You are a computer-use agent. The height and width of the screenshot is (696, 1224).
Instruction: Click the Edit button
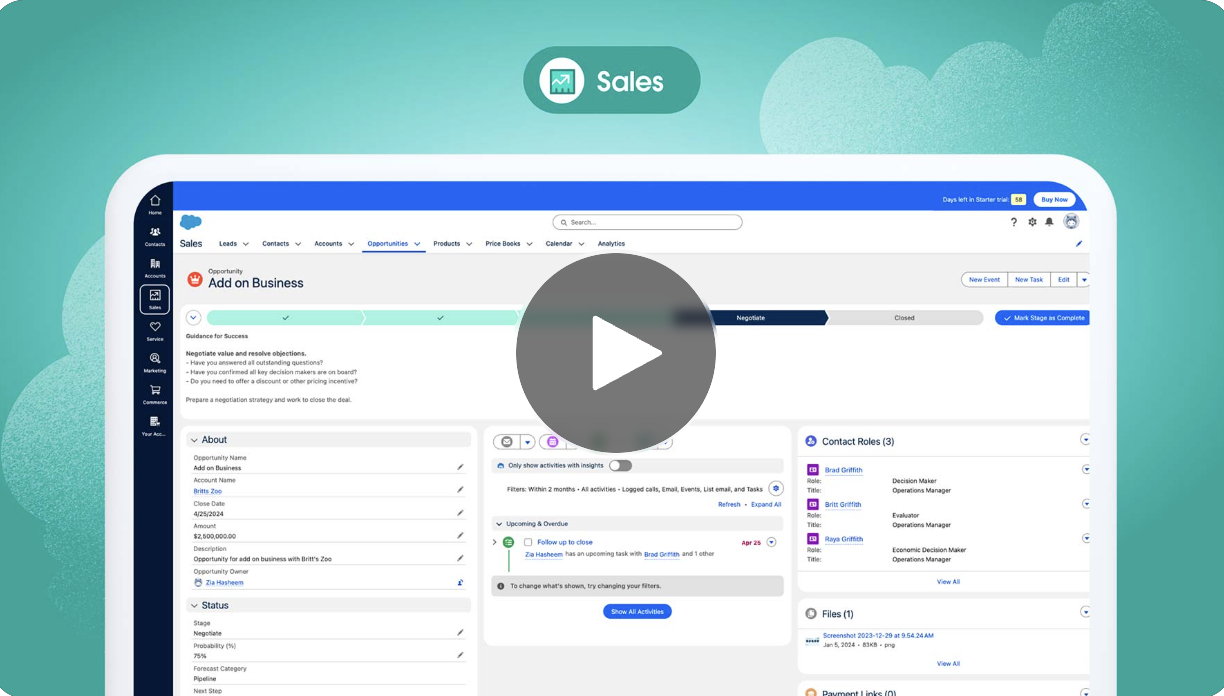point(1064,280)
